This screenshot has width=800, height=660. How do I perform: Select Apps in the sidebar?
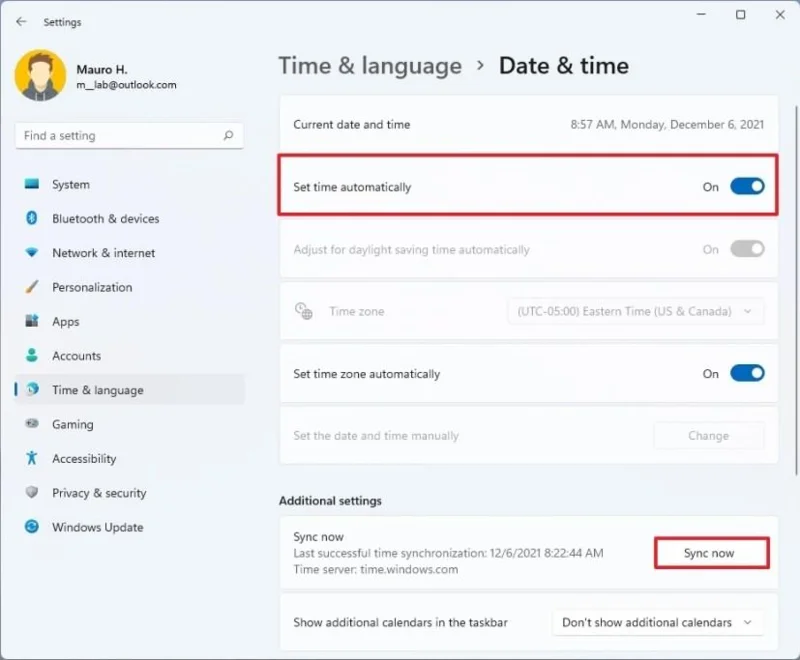coord(129,321)
